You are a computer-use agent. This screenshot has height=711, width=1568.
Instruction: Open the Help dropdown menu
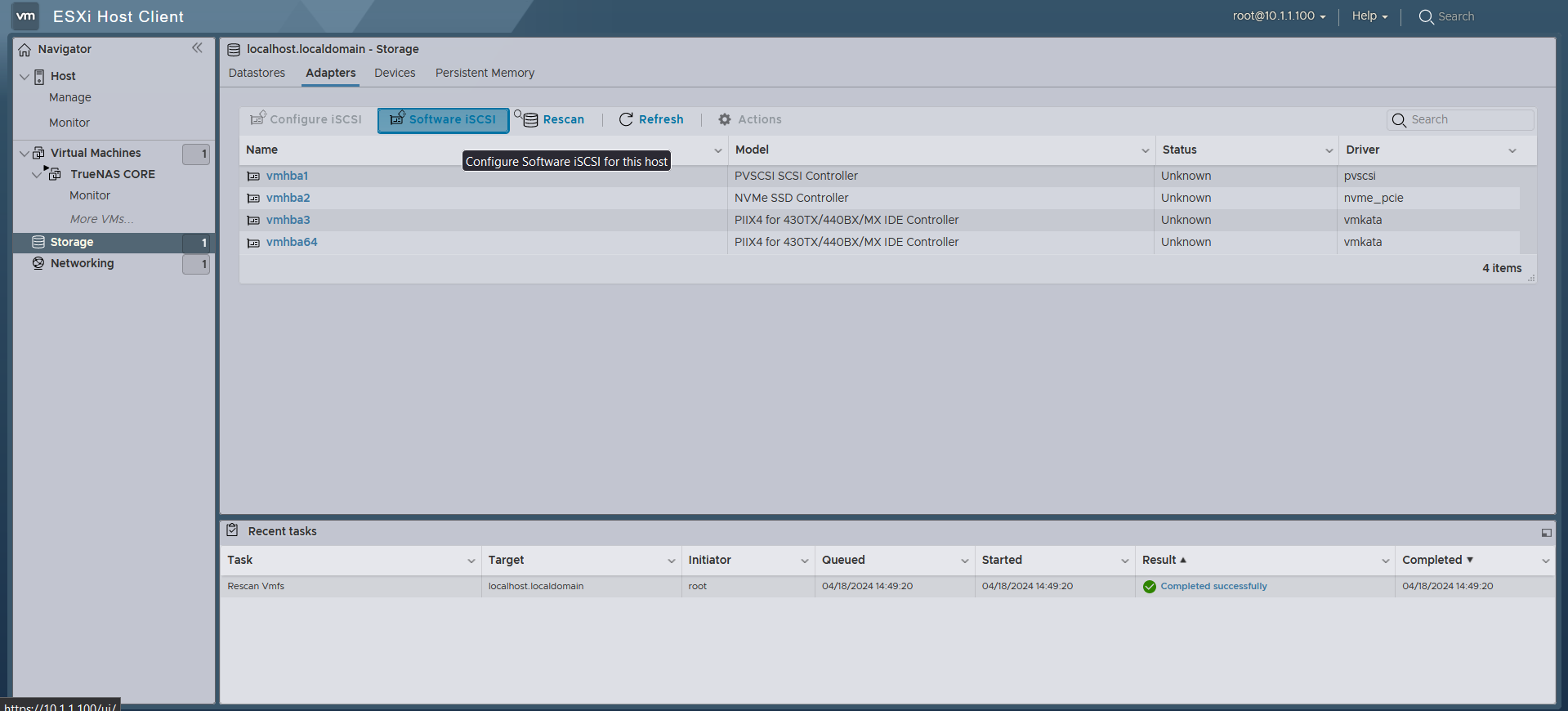point(1369,16)
